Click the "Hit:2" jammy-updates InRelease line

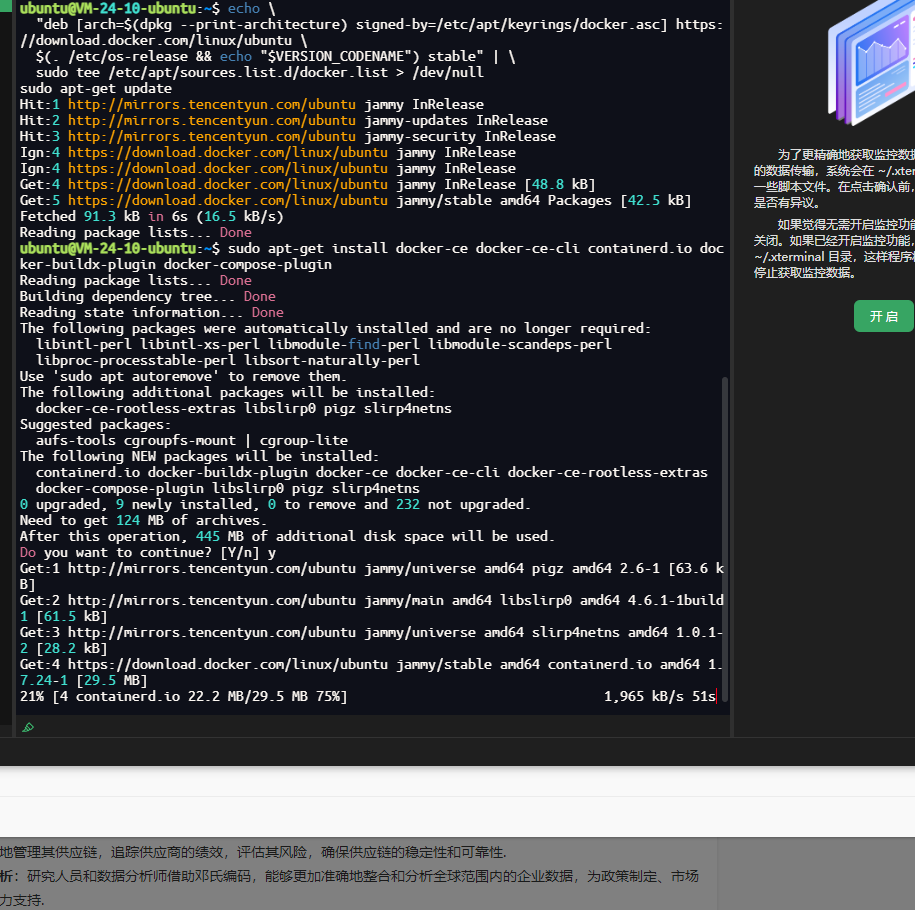click(284, 120)
